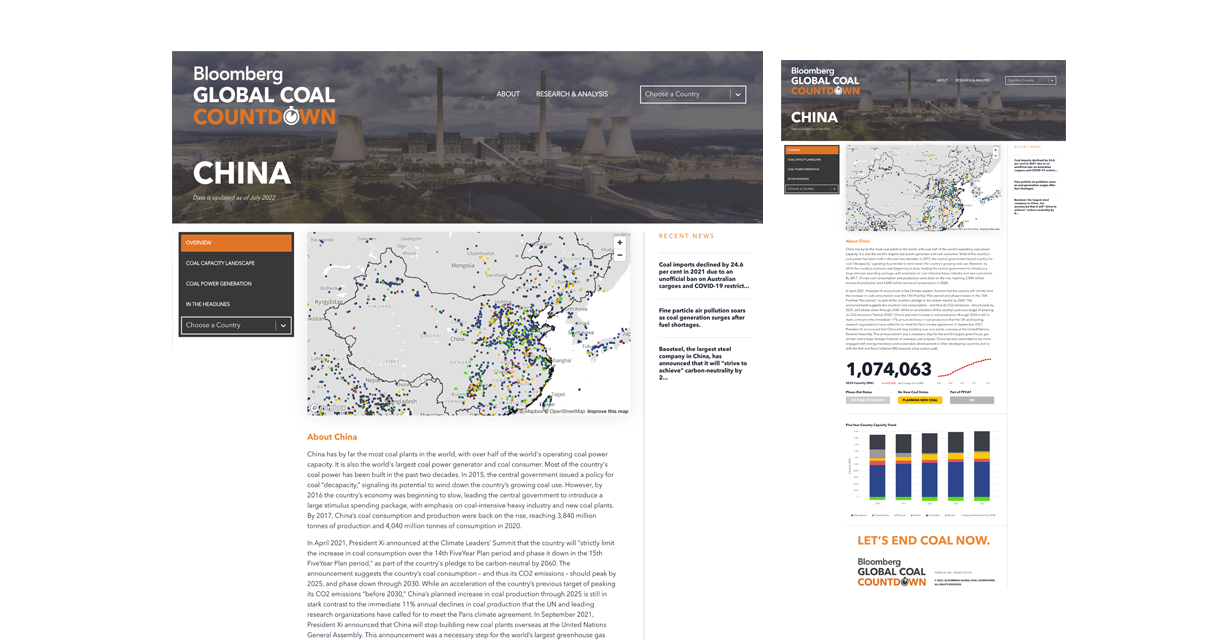
Task: Click the China label on the large map
Action: 458,340
